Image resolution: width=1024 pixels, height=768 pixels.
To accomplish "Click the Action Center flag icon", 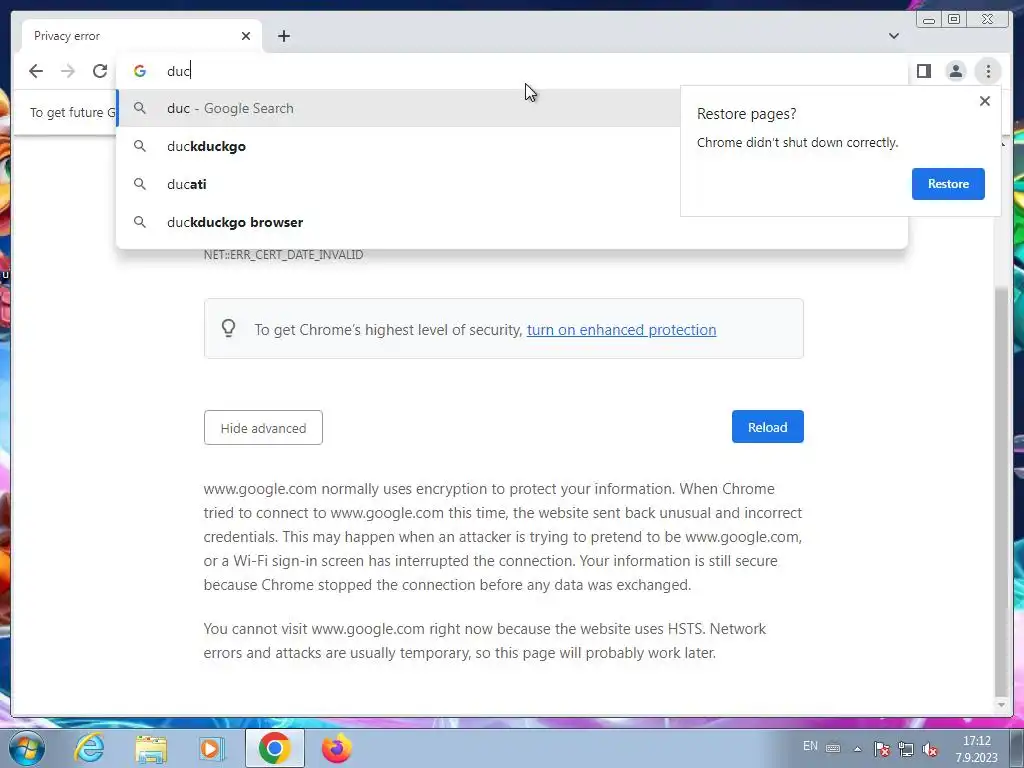I will click(882, 749).
